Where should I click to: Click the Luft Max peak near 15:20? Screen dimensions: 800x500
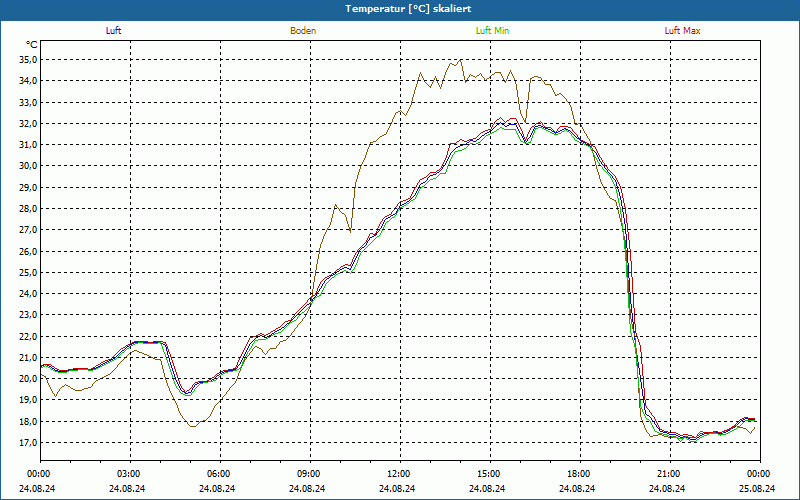click(x=501, y=118)
